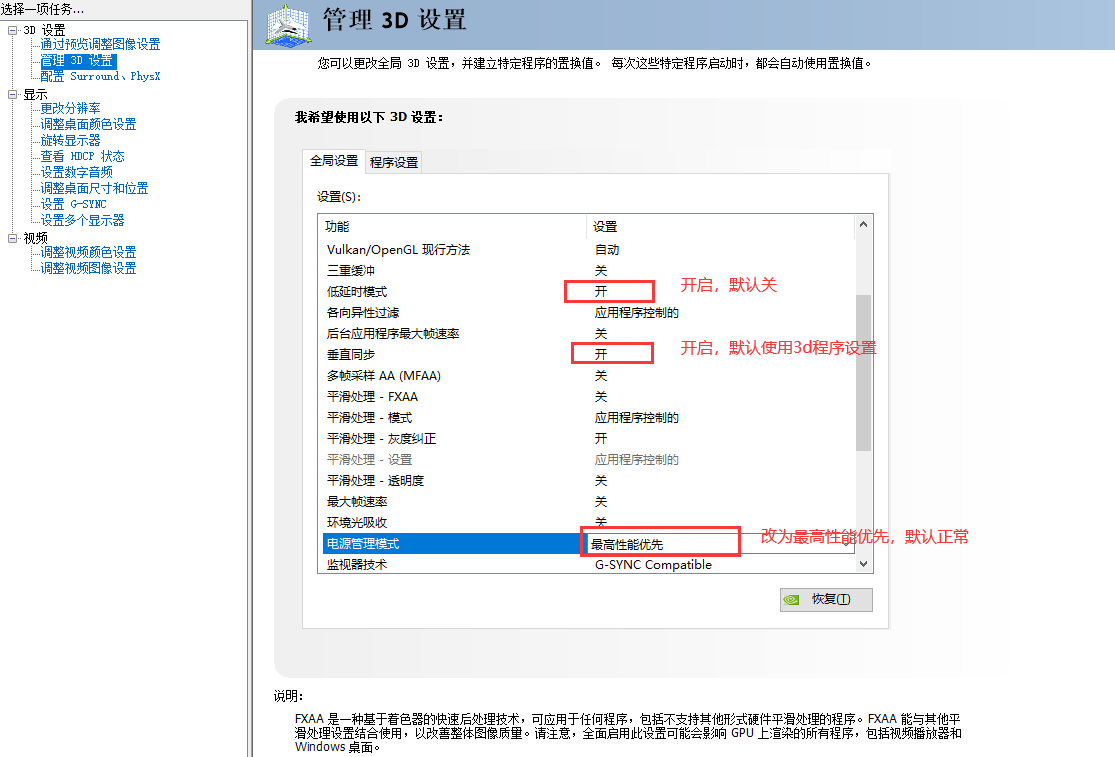Select the 平滑处理 - 透明度 row
The width and height of the screenshot is (1115, 757).
pos(589,481)
